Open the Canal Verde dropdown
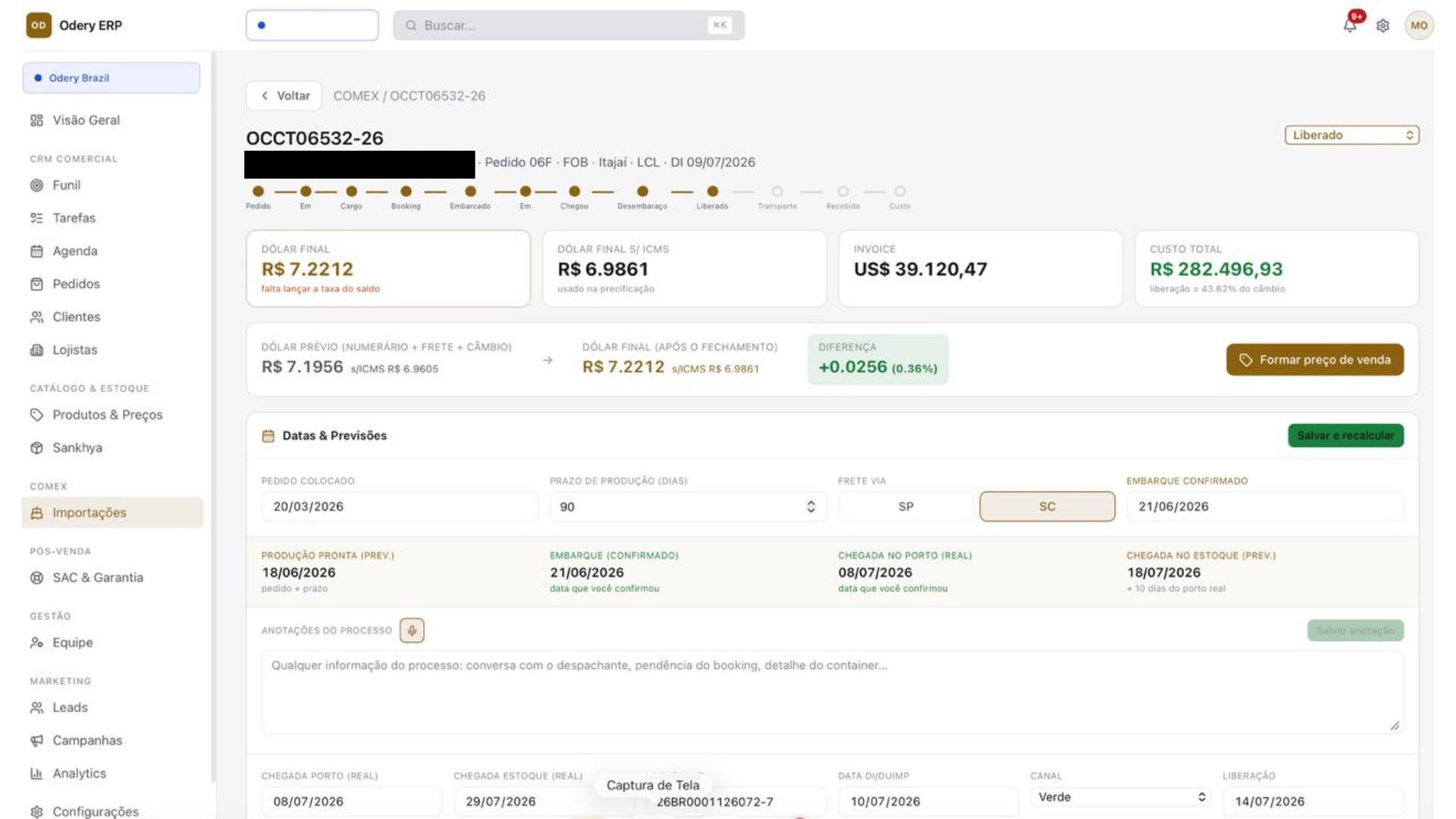The height and width of the screenshot is (819, 1456). click(x=1120, y=797)
